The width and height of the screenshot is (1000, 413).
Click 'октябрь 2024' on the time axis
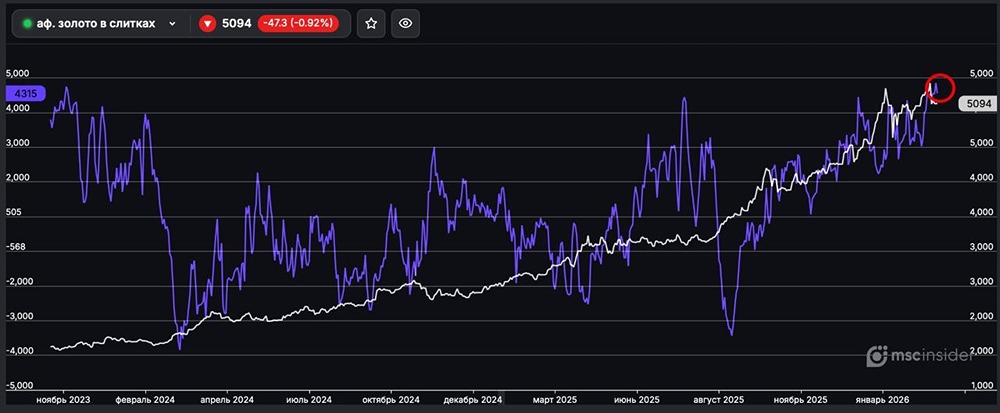(x=390, y=399)
